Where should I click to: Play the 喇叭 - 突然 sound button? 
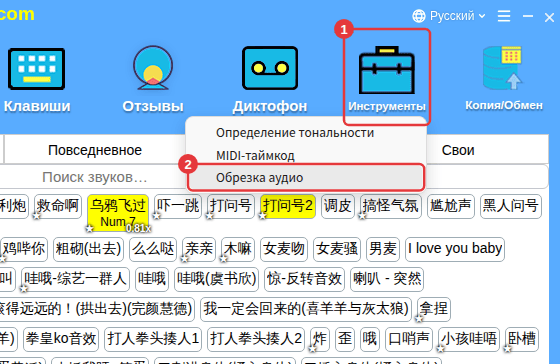click(387, 279)
